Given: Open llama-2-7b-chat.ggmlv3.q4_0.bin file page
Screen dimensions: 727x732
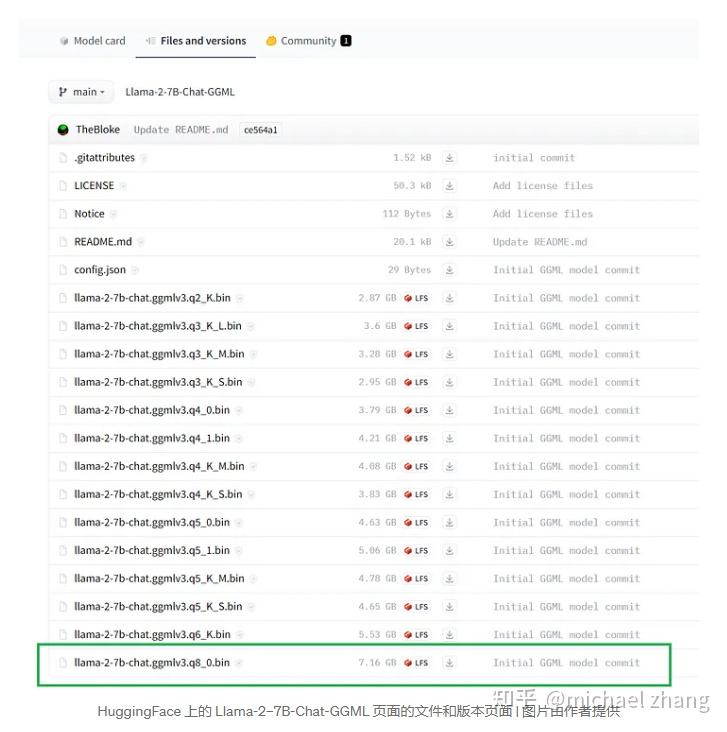Looking at the screenshot, I should [152, 410].
